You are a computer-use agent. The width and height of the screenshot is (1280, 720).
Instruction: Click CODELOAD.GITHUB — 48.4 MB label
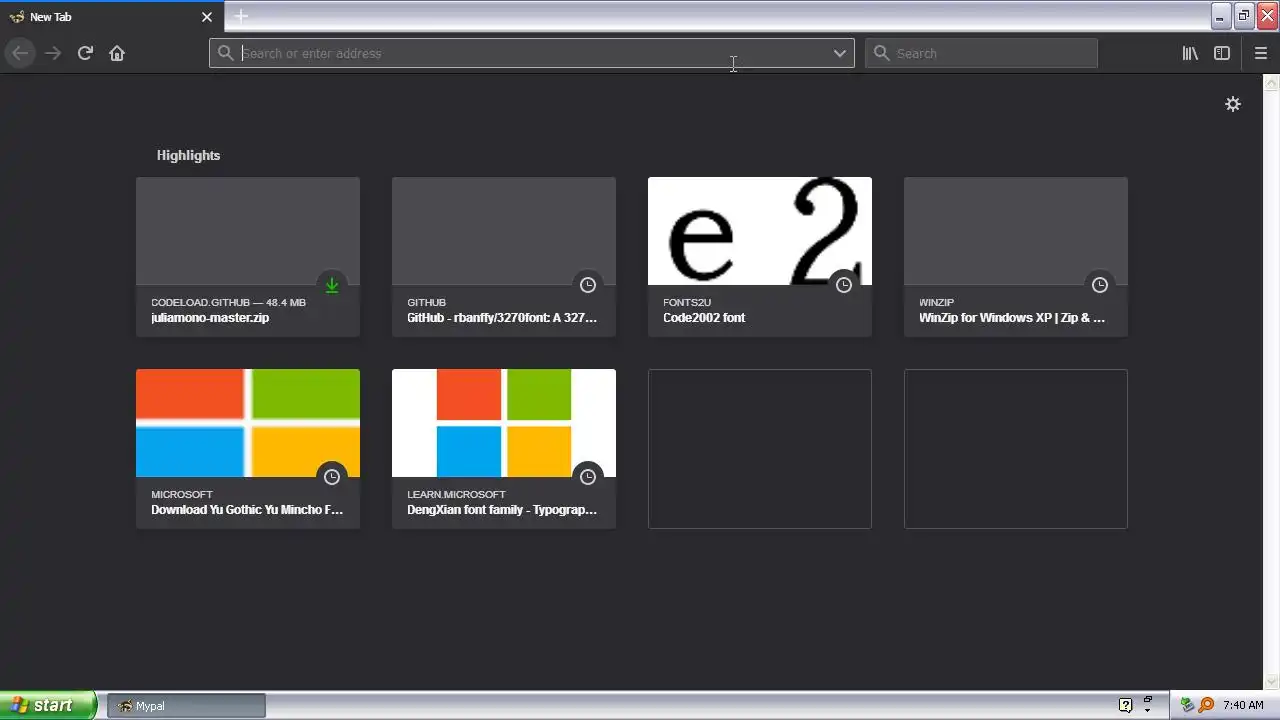(x=228, y=302)
